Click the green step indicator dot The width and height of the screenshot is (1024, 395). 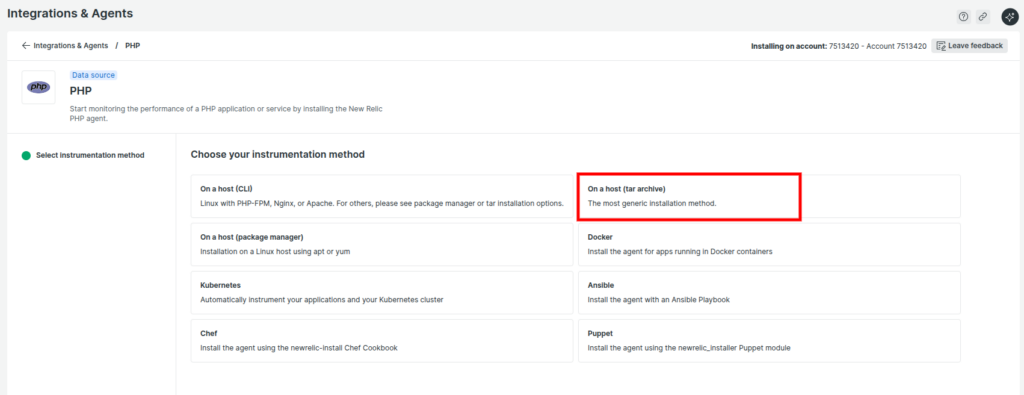point(26,155)
